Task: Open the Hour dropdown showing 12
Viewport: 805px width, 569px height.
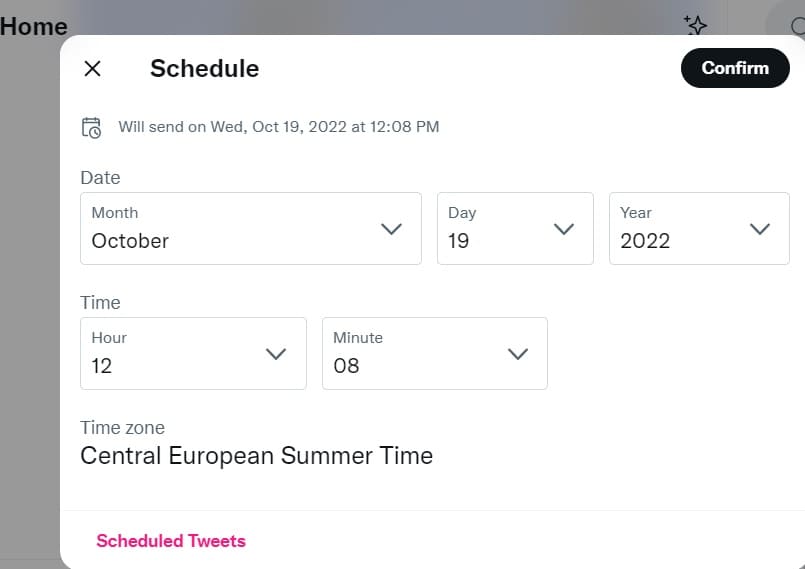Action: 193,353
